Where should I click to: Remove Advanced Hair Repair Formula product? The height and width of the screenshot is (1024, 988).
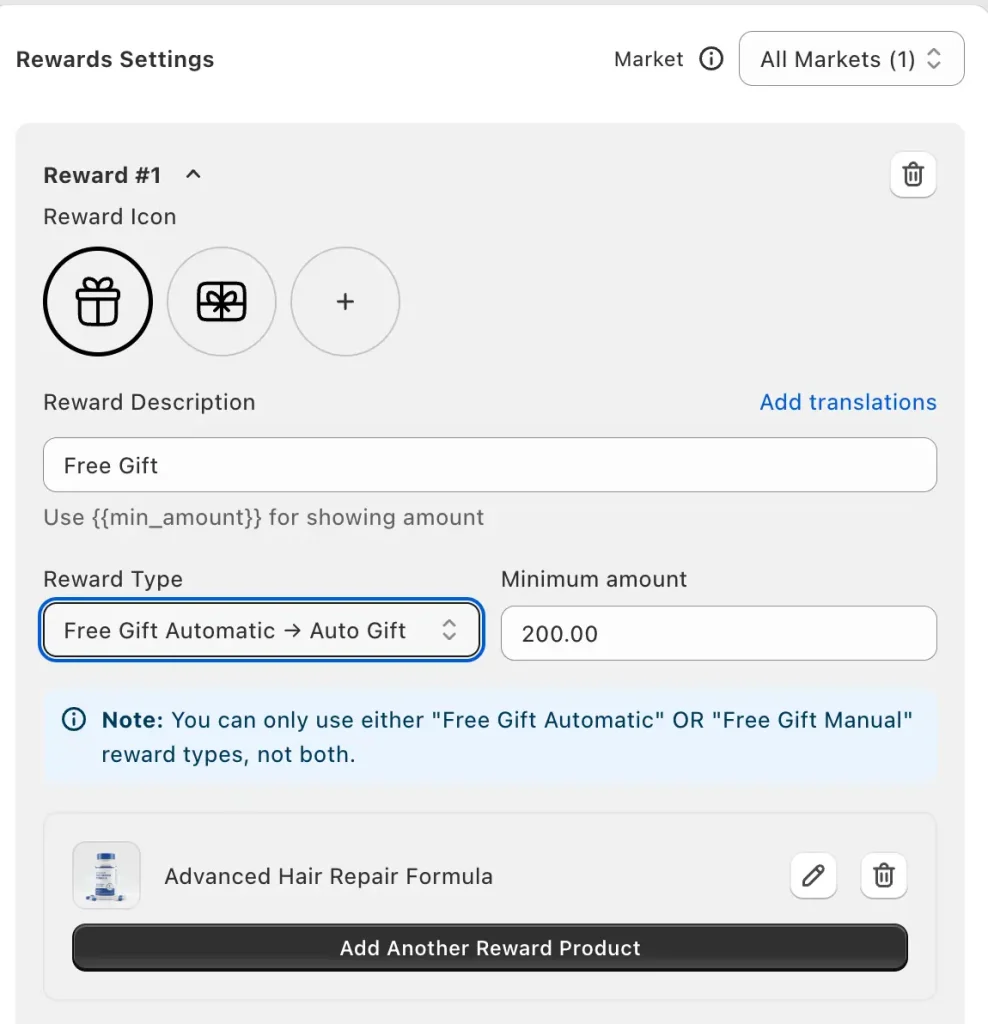pos(884,875)
